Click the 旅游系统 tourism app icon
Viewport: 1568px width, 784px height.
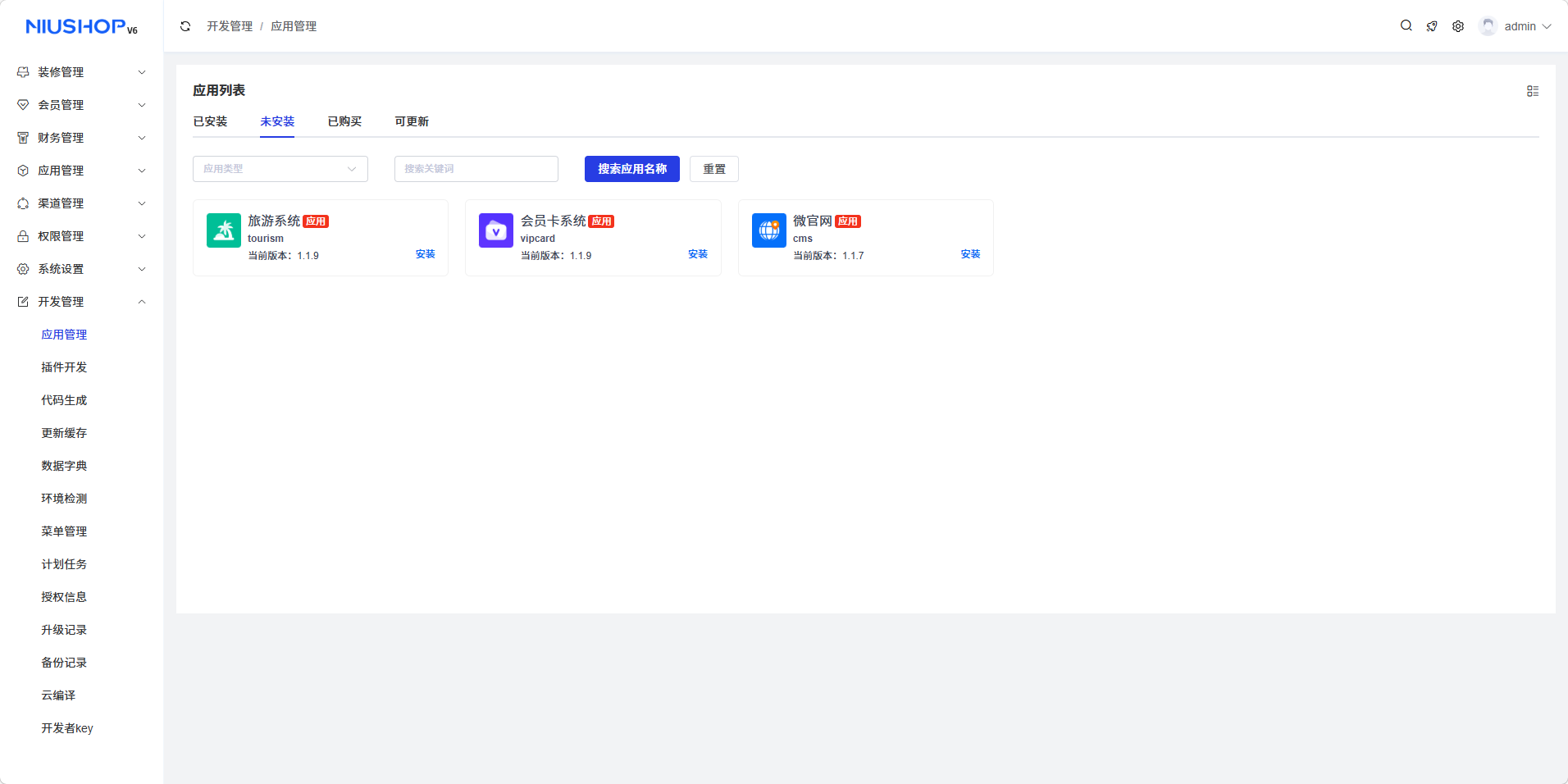point(224,230)
